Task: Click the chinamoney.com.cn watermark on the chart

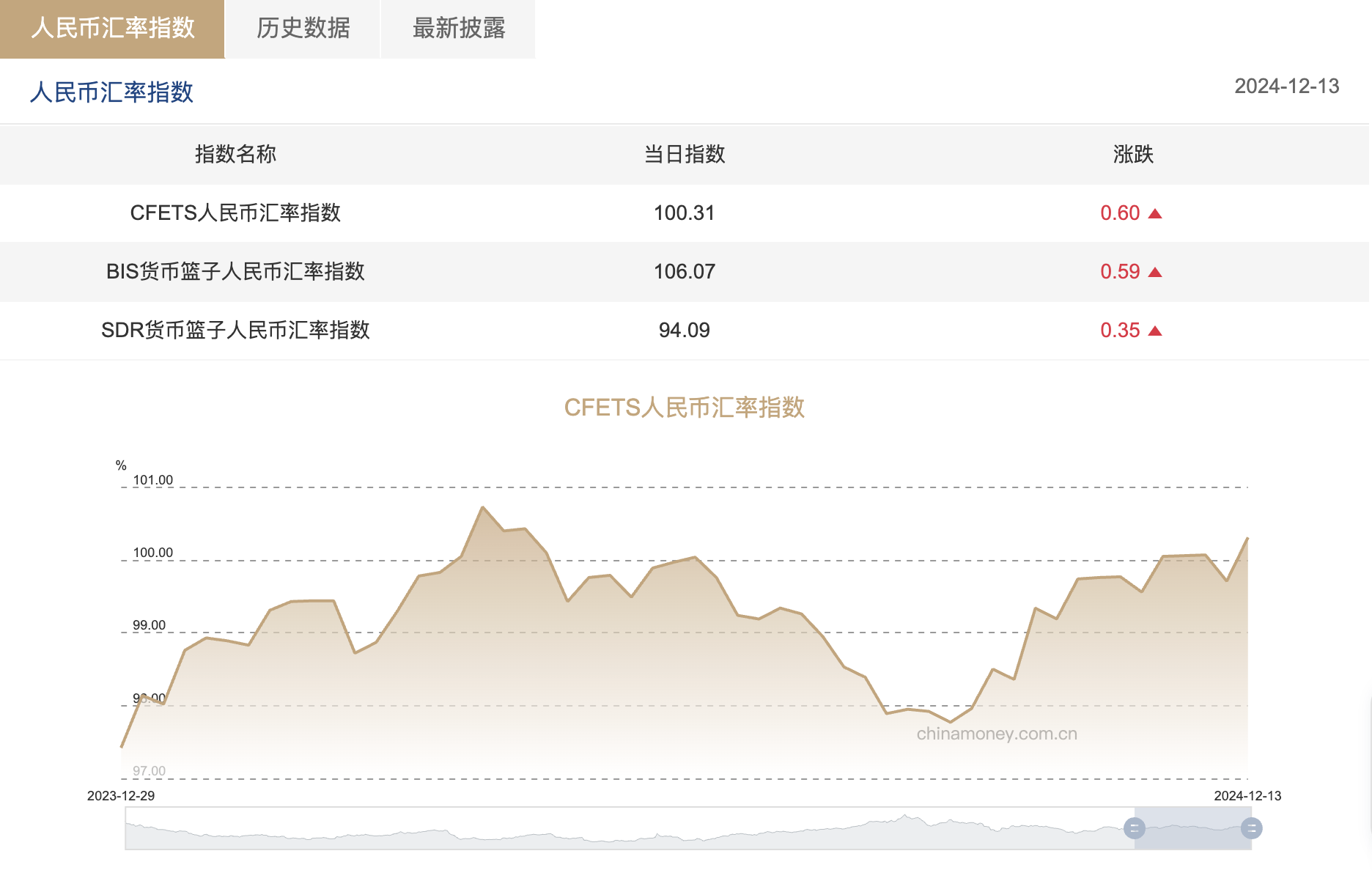Action: (997, 734)
